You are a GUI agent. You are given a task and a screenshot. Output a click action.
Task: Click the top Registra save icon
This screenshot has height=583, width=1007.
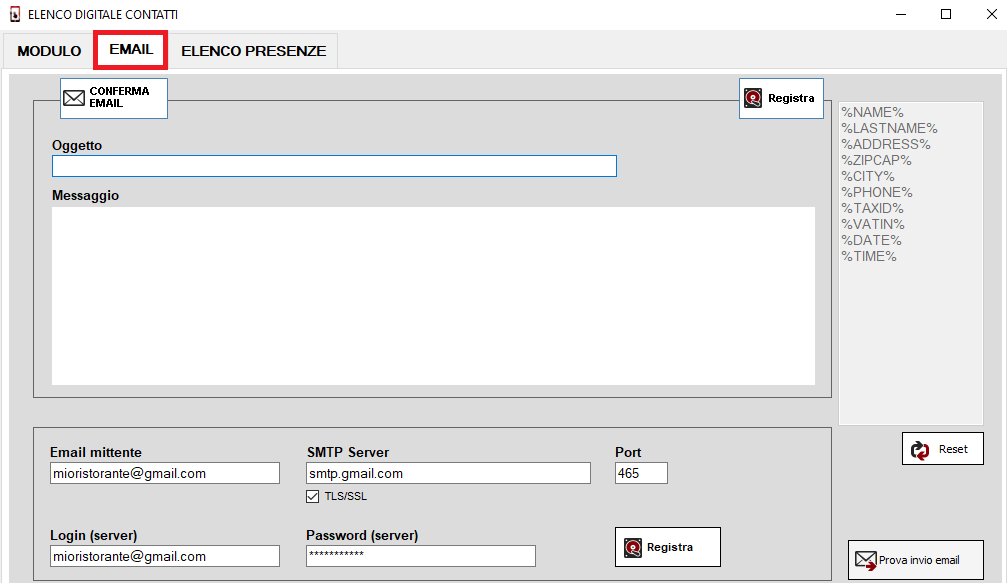753,98
